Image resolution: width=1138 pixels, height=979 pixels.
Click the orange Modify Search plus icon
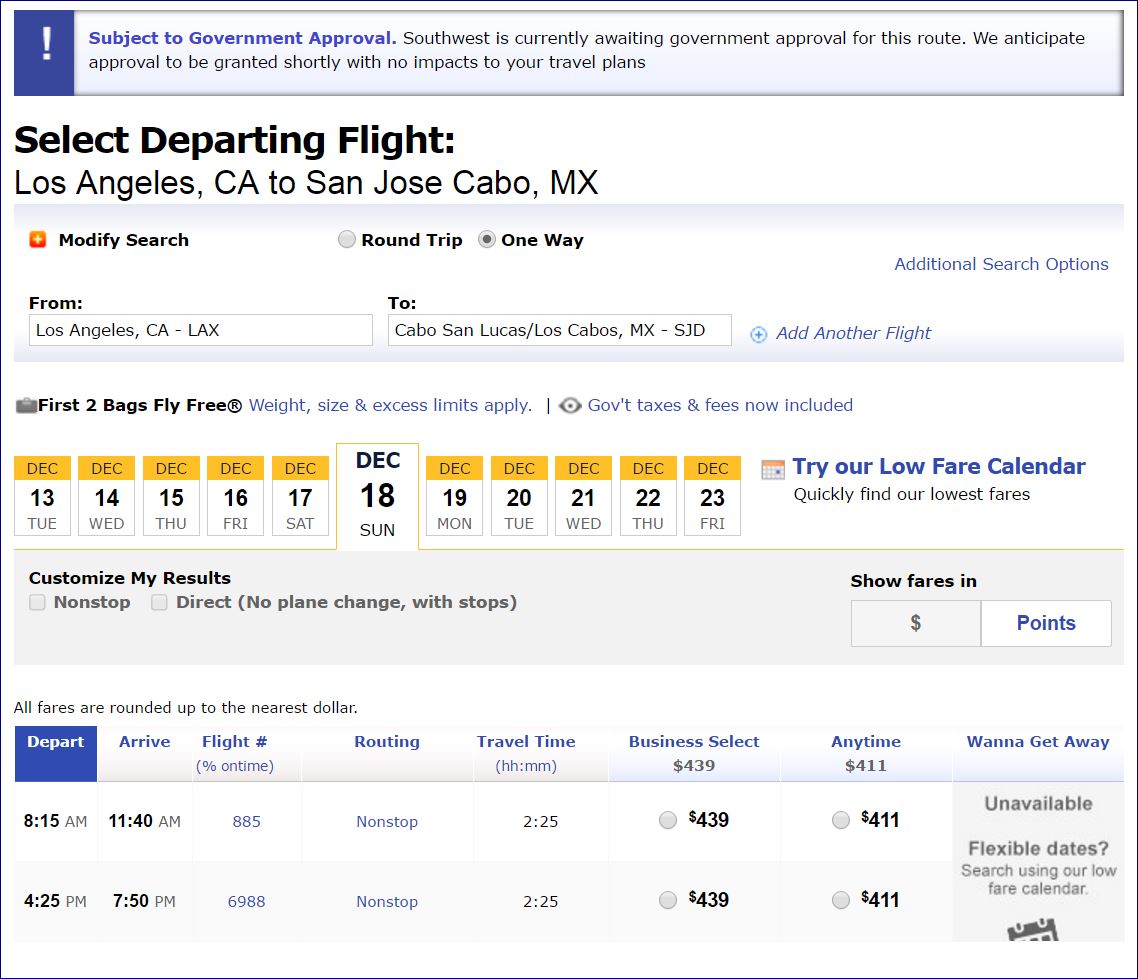tap(38, 240)
